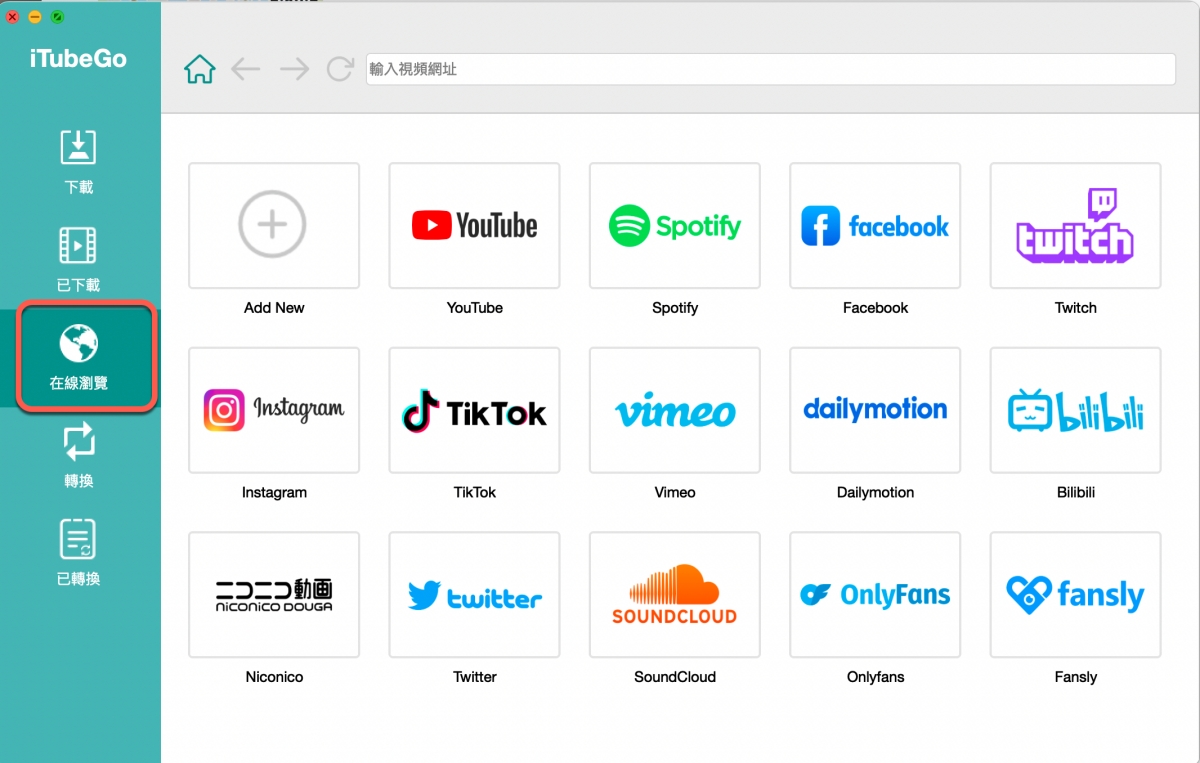Open the SoundCloud site tile
Screen dimensions: 1200x763
(x=675, y=595)
